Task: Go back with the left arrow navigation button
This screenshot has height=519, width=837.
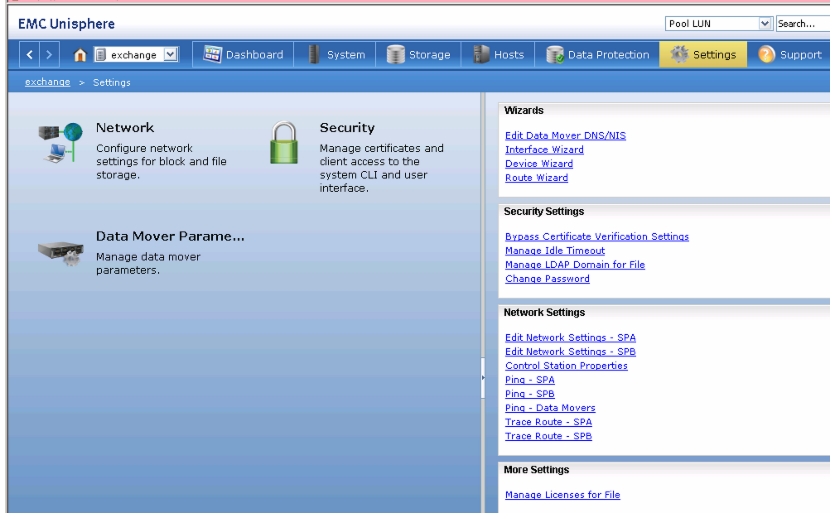Action: click(x=29, y=54)
